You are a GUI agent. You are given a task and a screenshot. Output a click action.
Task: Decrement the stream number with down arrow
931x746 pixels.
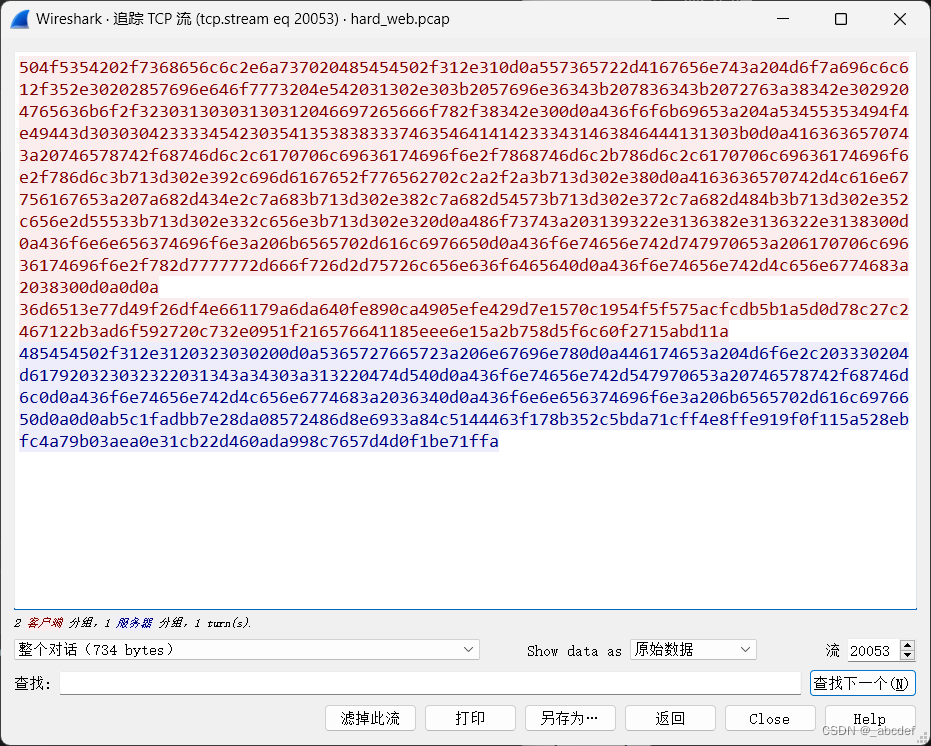[x=907, y=655]
